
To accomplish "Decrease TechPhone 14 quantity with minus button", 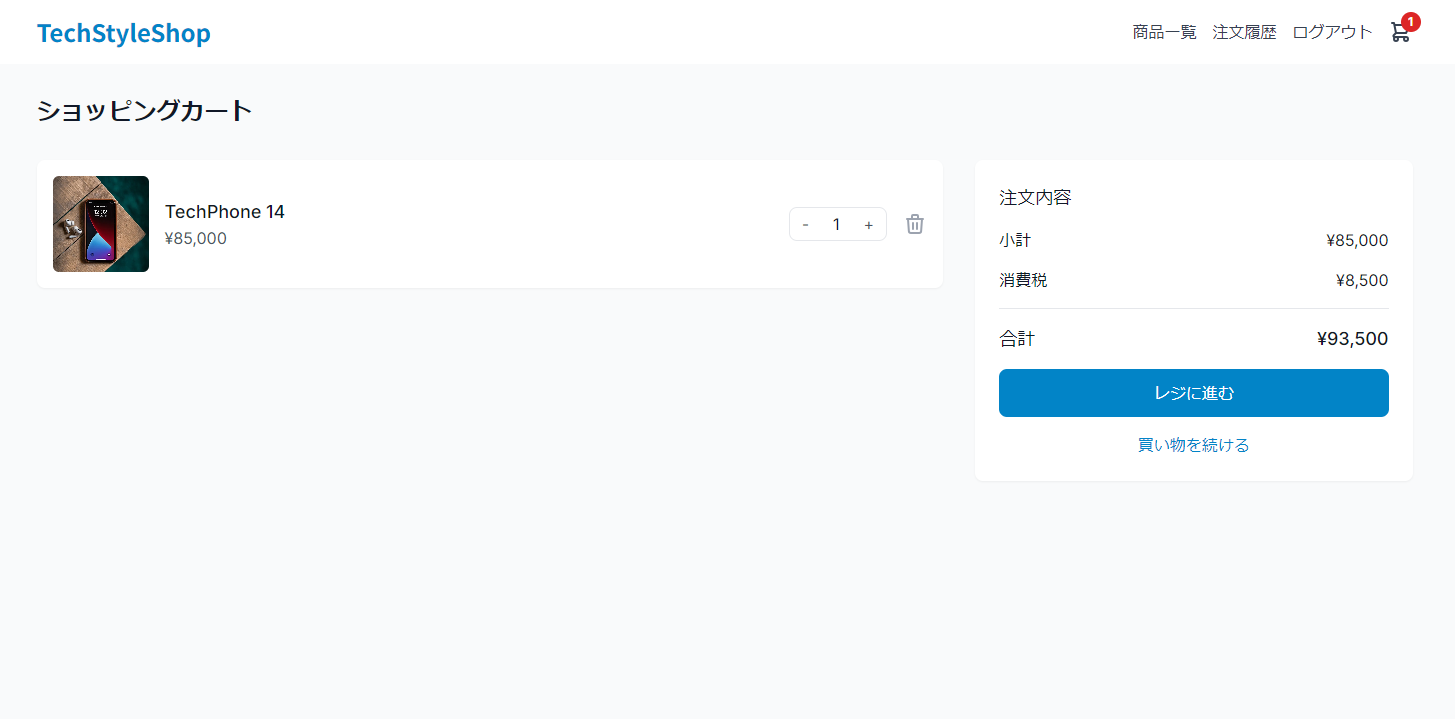I will coord(806,224).
